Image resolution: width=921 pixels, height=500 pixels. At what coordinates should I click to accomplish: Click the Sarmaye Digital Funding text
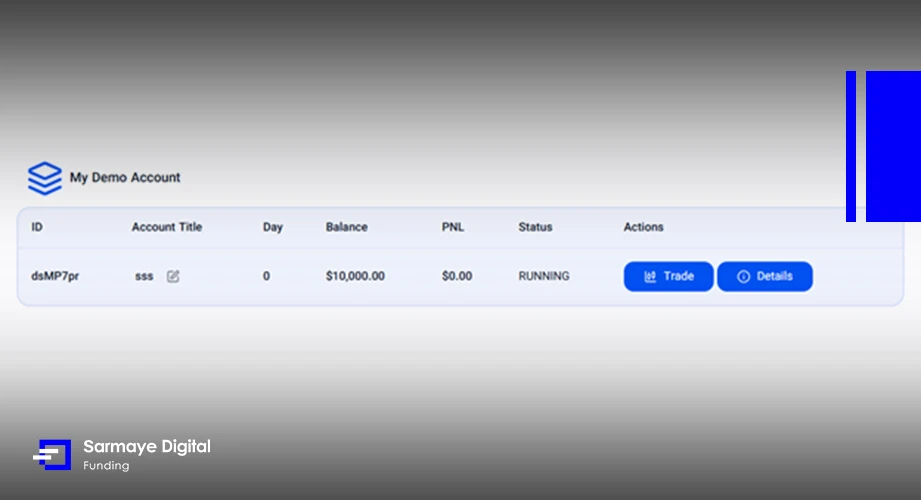147,455
